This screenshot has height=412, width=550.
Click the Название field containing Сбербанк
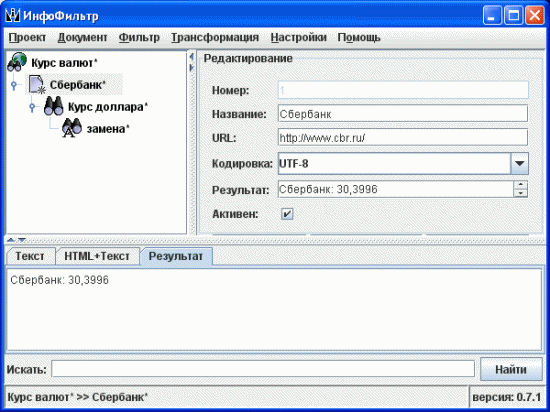(403, 114)
